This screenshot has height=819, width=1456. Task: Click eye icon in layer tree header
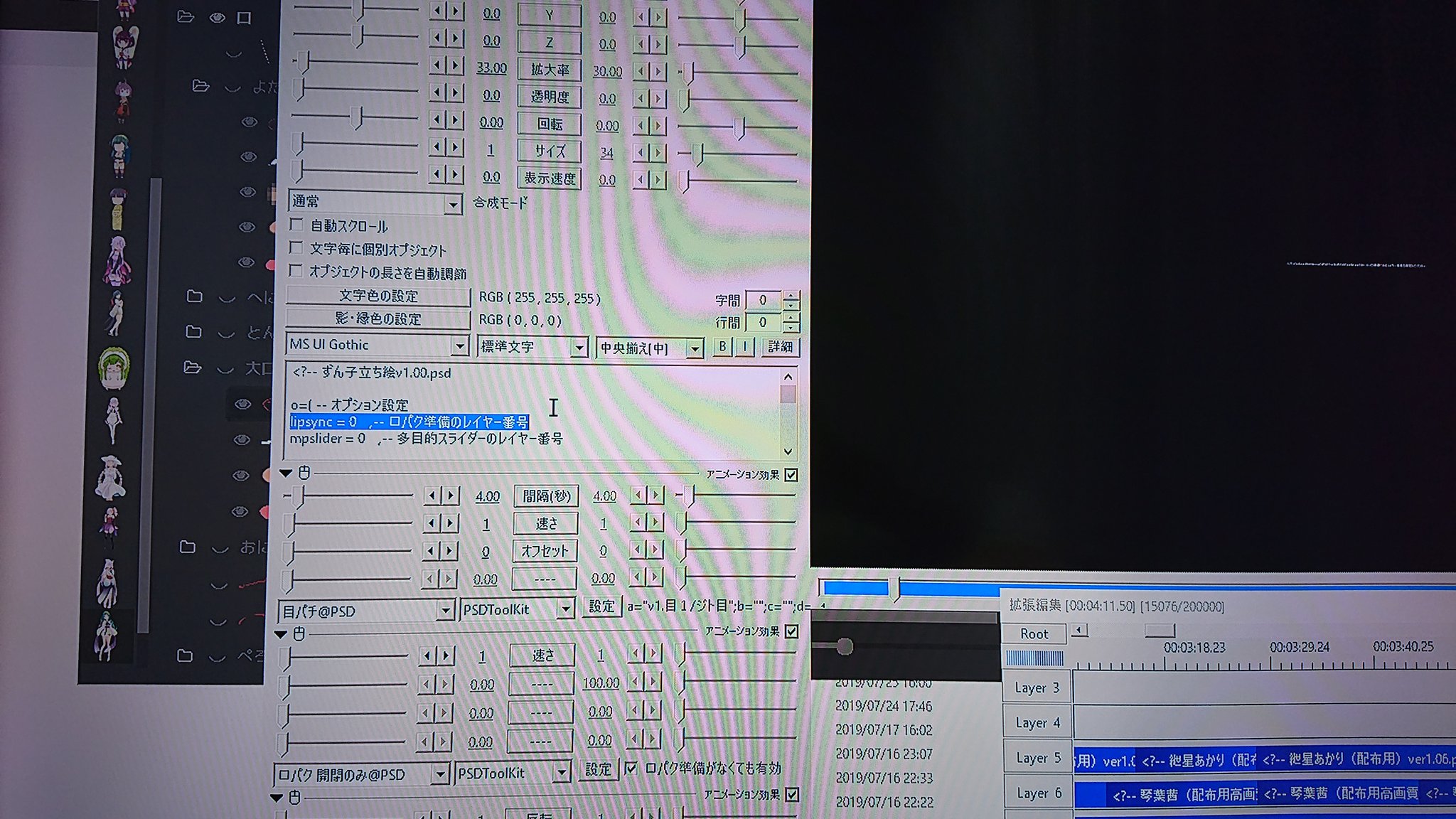pos(218,17)
